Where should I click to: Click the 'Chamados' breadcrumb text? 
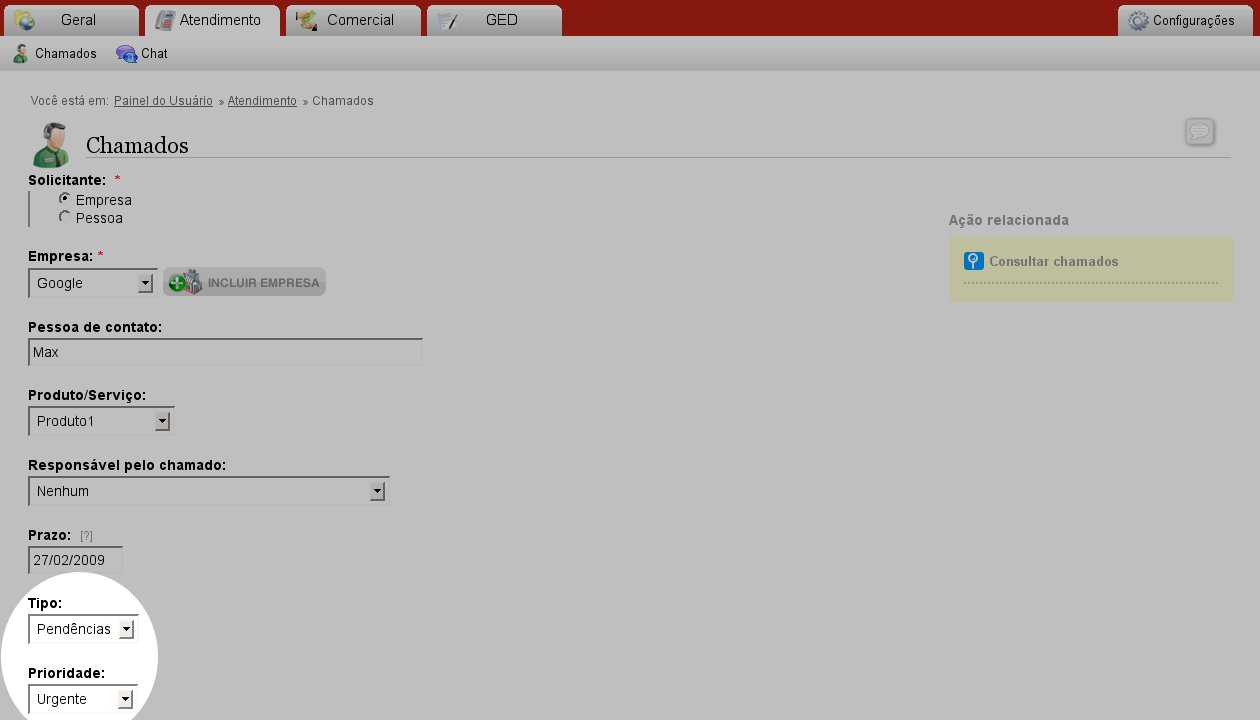tap(343, 101)
